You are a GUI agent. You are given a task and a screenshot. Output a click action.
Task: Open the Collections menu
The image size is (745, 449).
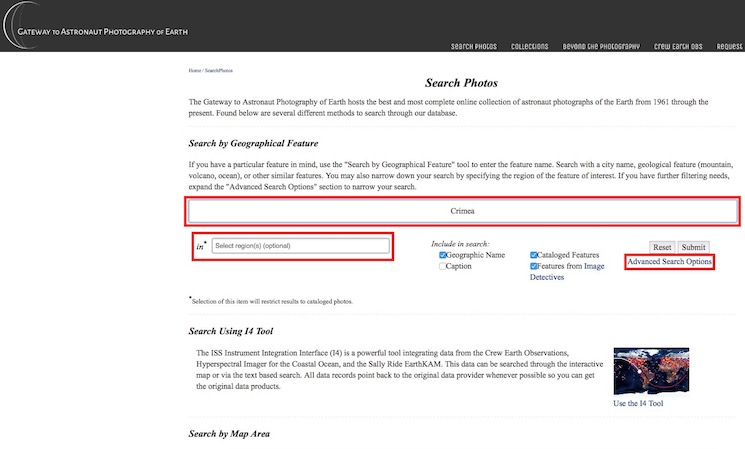(529, 46)
